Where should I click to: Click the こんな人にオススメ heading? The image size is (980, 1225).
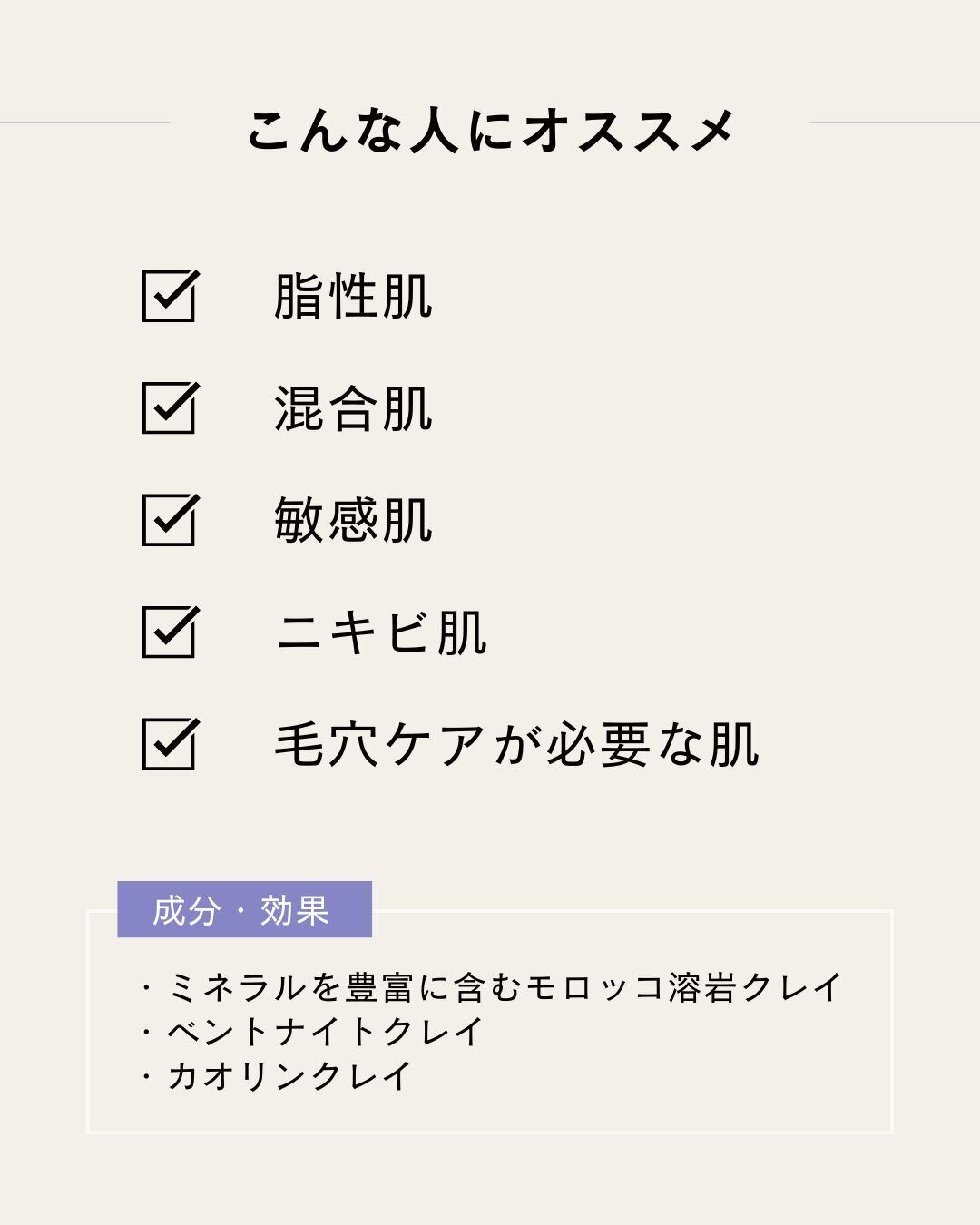click(x=490, y=130)
